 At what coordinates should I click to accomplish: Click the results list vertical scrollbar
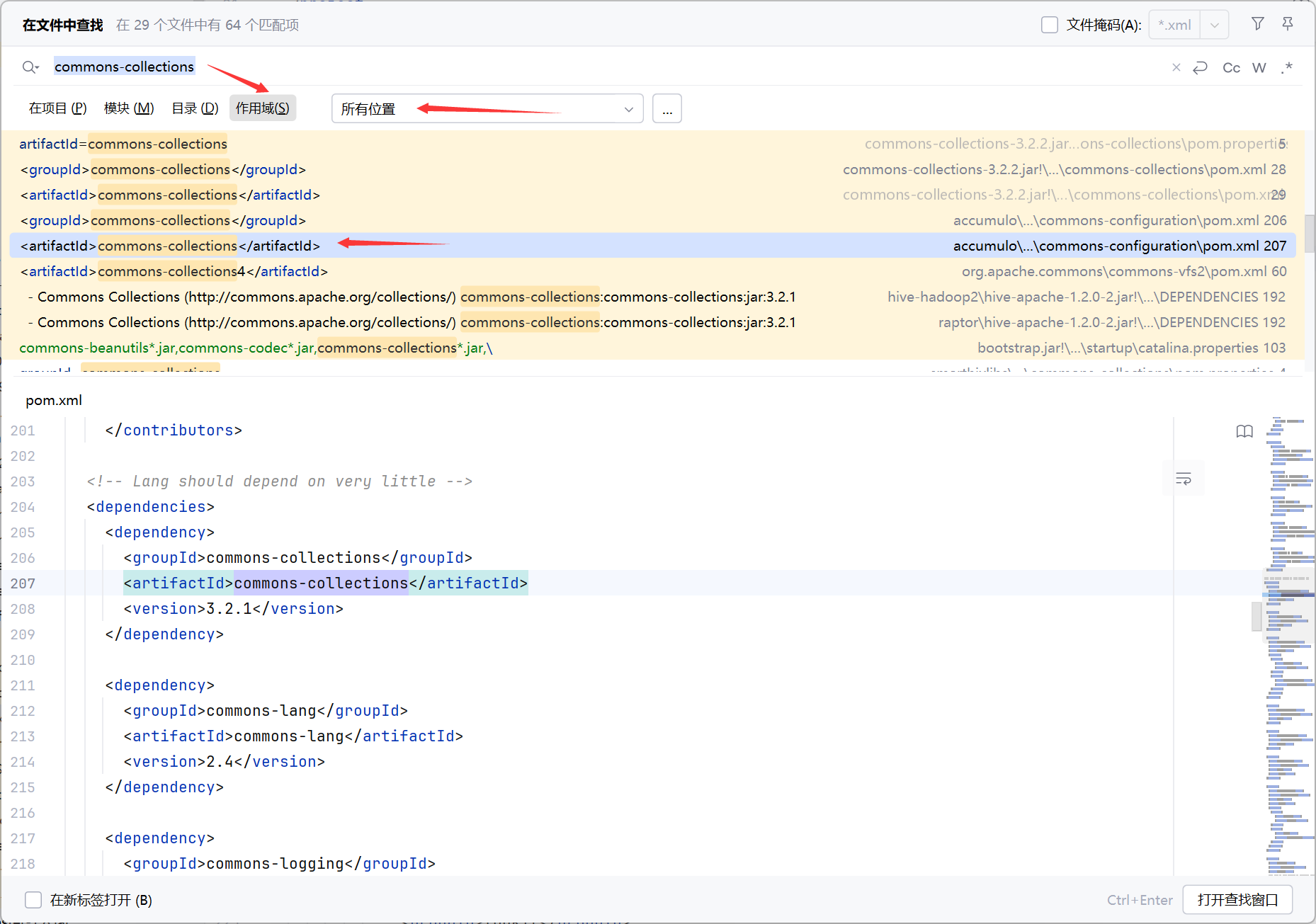tap(1310, 234)
